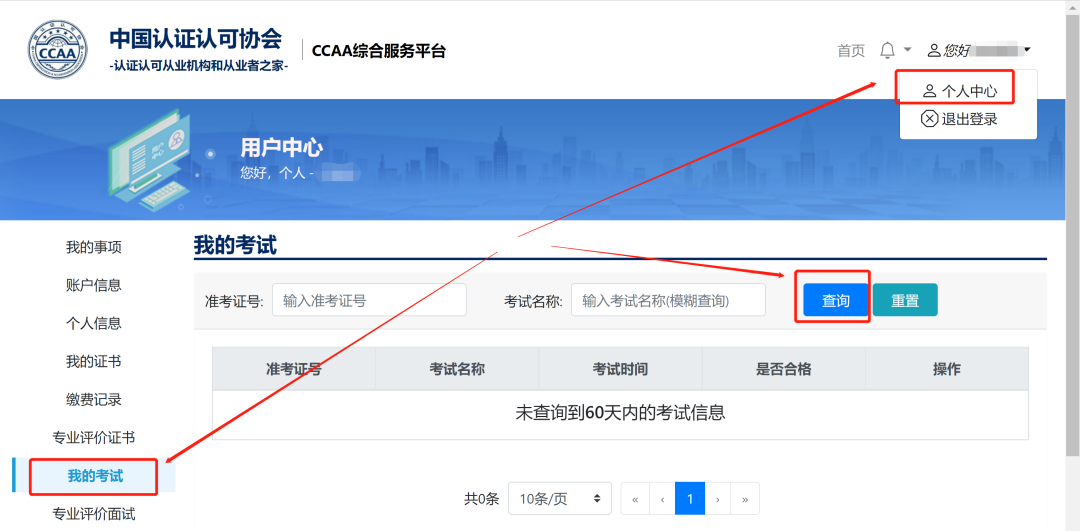Open 账户信息 in the sidebar

[x=94, y=285]
